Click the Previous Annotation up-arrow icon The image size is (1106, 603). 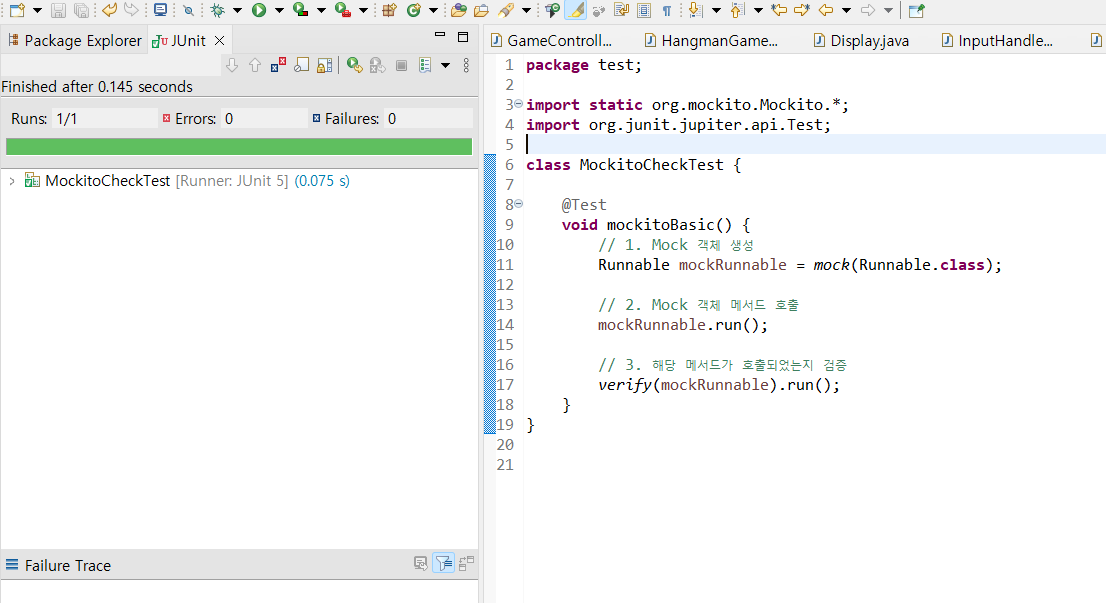click(x=737, y=10)
